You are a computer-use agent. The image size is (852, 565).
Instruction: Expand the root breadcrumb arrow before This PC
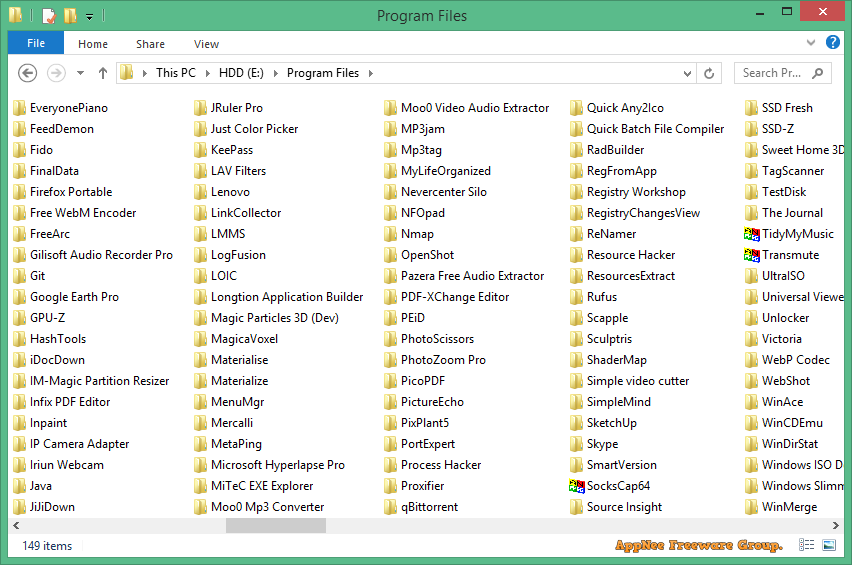[145, 73]
